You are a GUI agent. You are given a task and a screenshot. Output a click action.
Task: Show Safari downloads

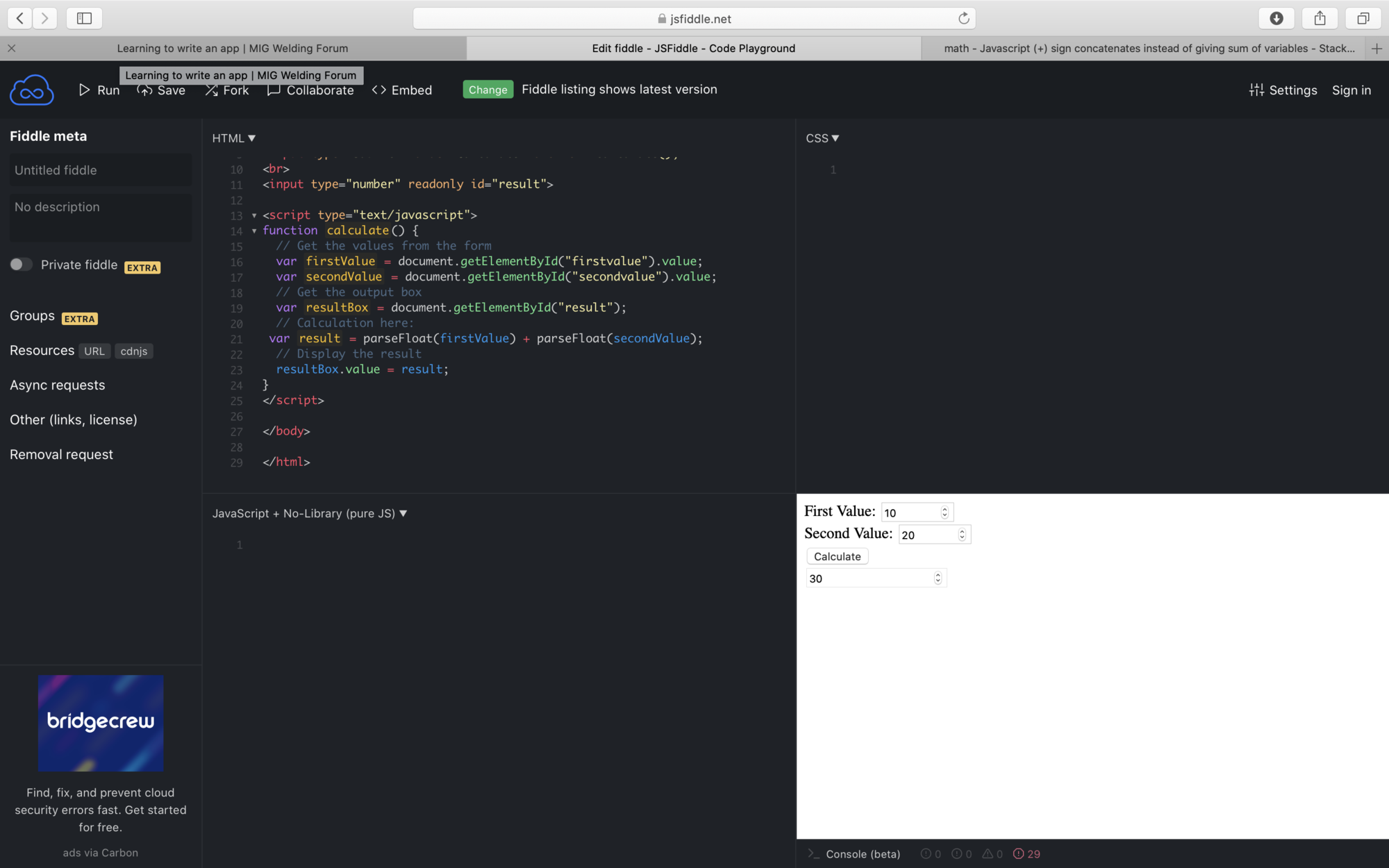1276,18
